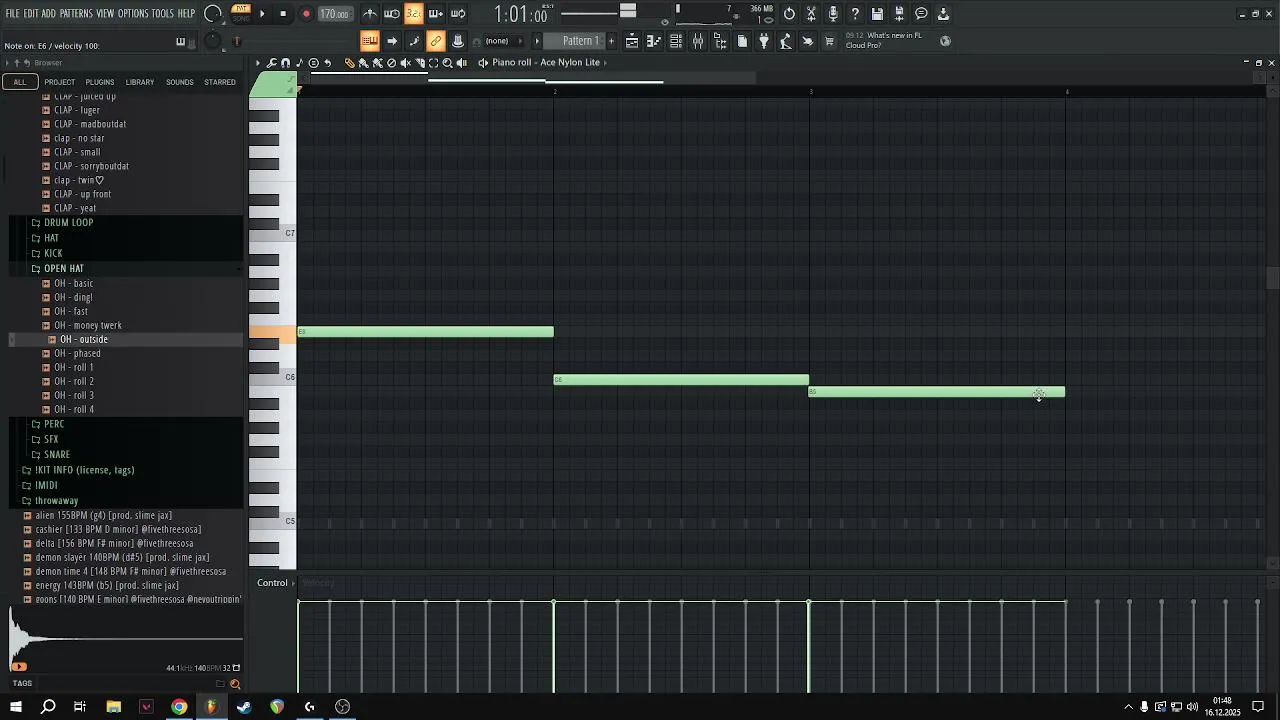Open the shopping cart content library
1280x720 pixels.
tap(829, 41)
